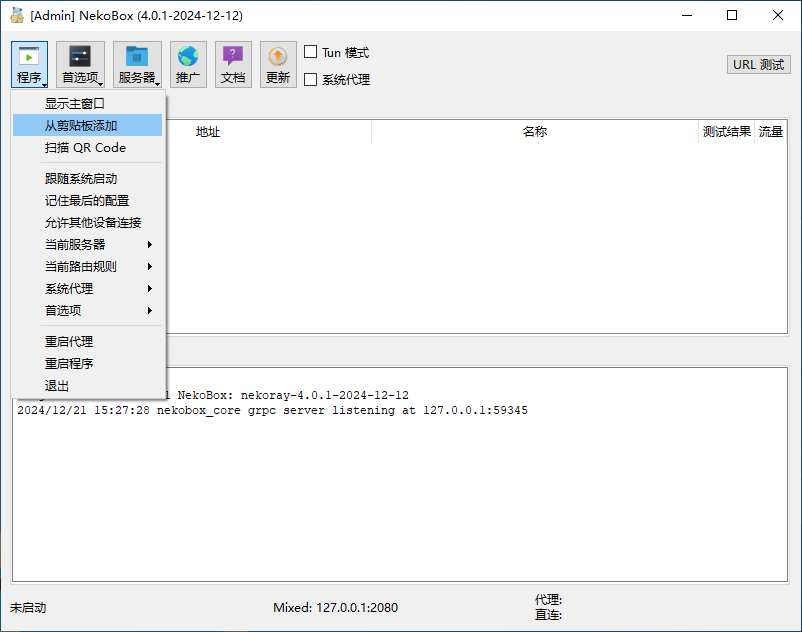802x632 pixels.
Task: Open the 文档 (Docs) toolbar icon
Action: pos(233,64)
